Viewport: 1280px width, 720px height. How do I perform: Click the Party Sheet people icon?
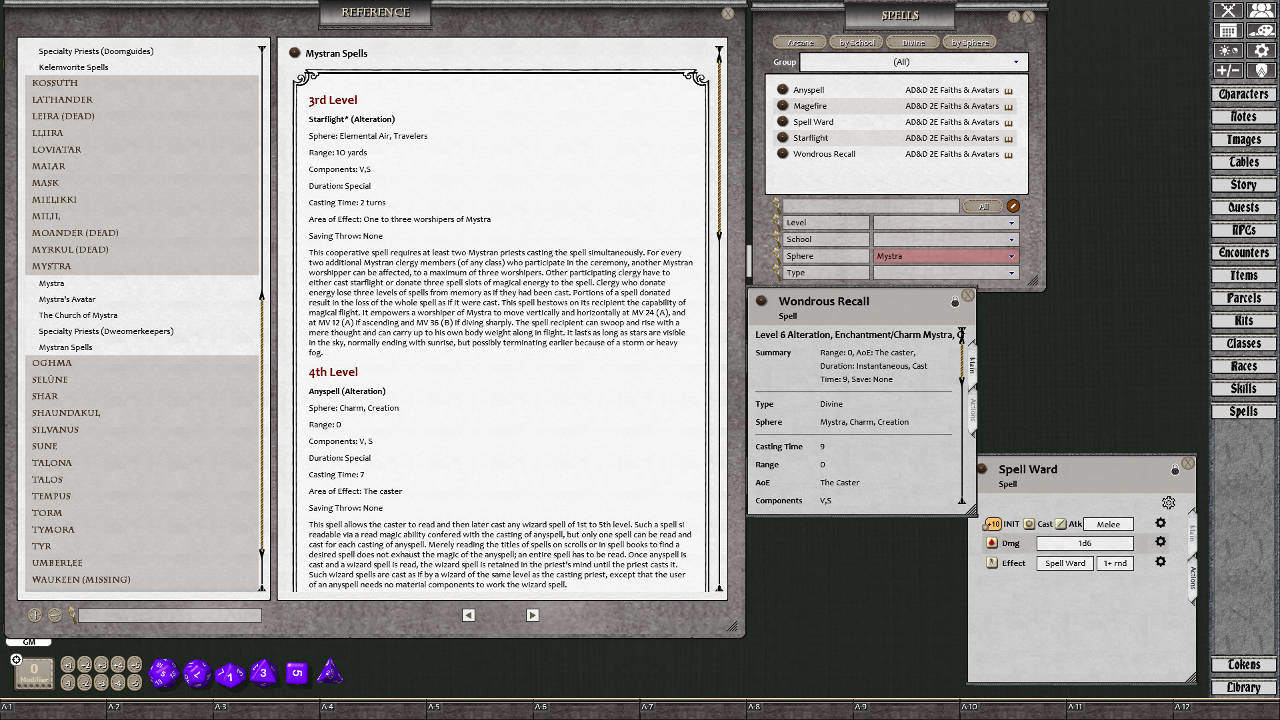[1261, 11]
